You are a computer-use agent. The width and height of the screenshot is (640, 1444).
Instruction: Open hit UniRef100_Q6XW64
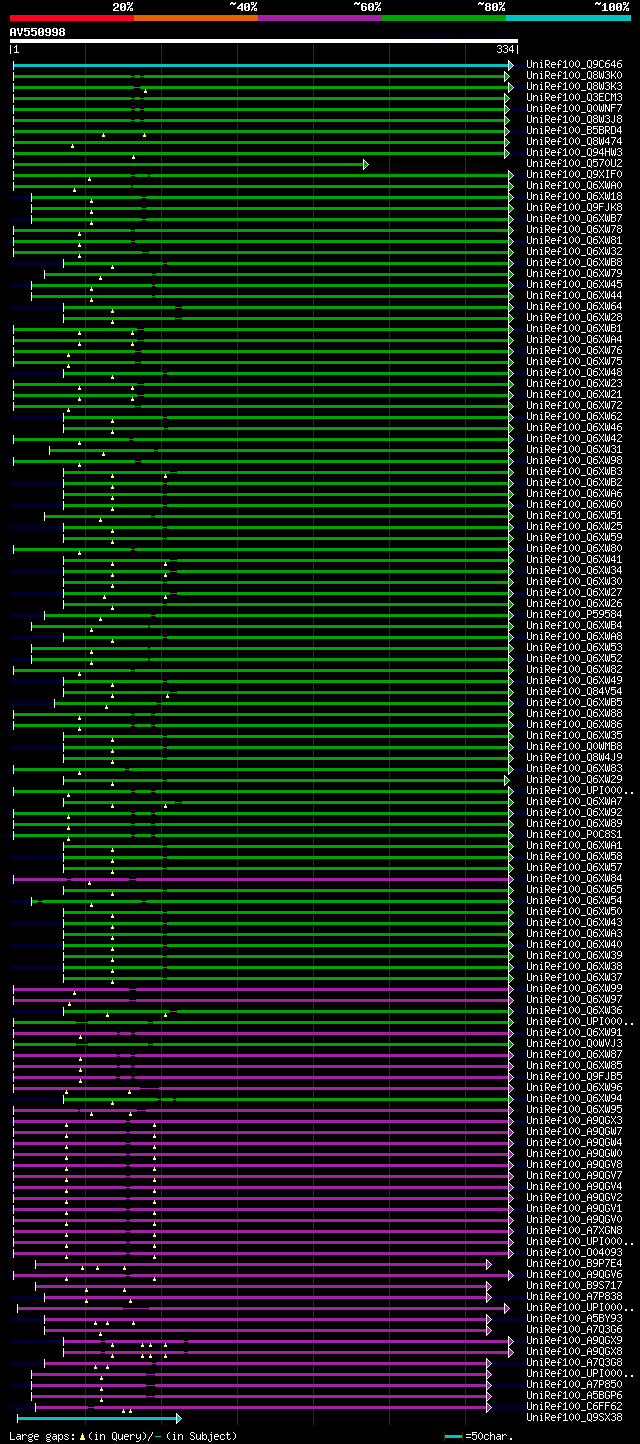tap(574, 307)
